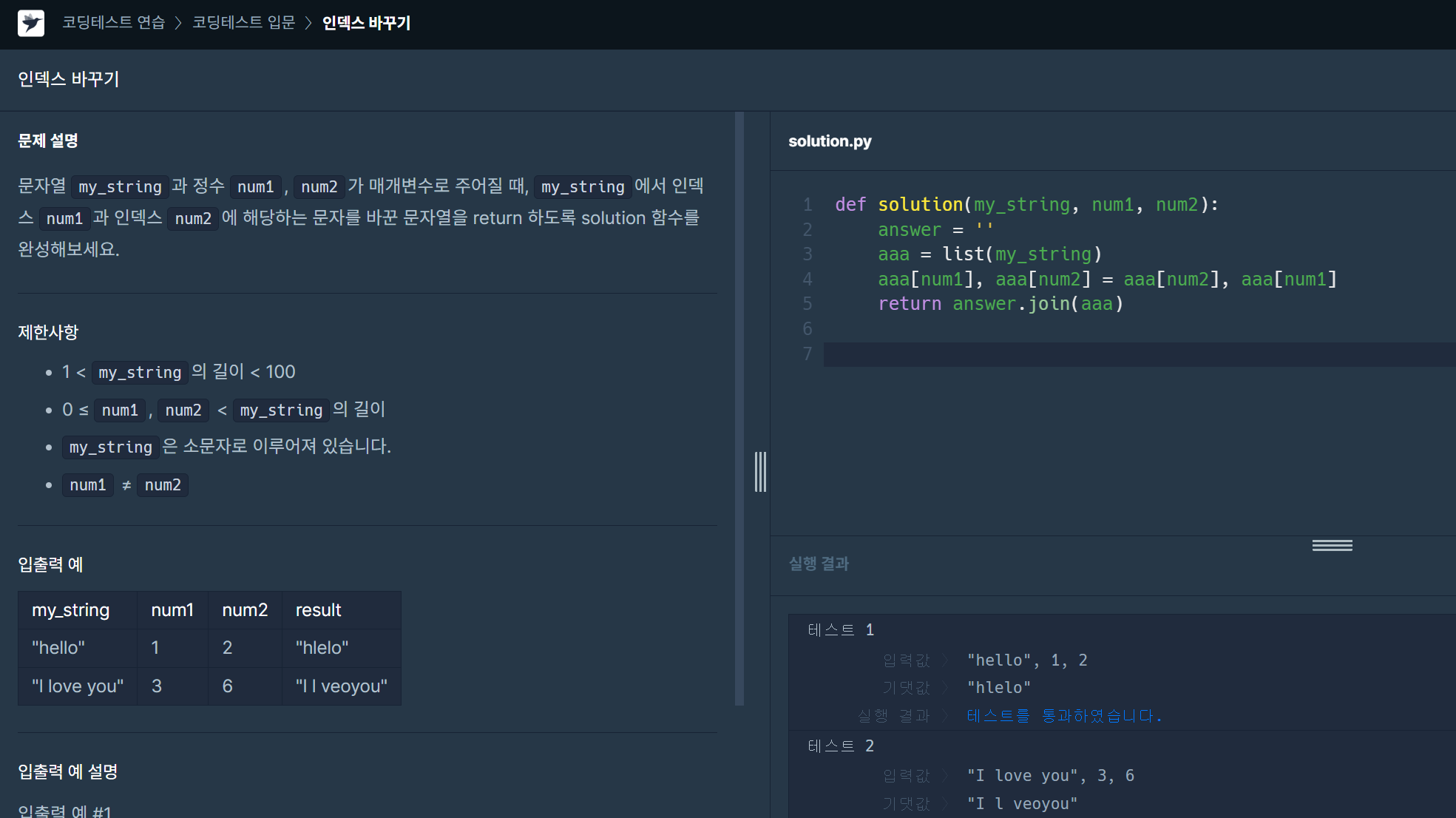Screen dimensions: 1456x818
Task: Click the 제한사항 heading
Action: click(x=48, y=332)
